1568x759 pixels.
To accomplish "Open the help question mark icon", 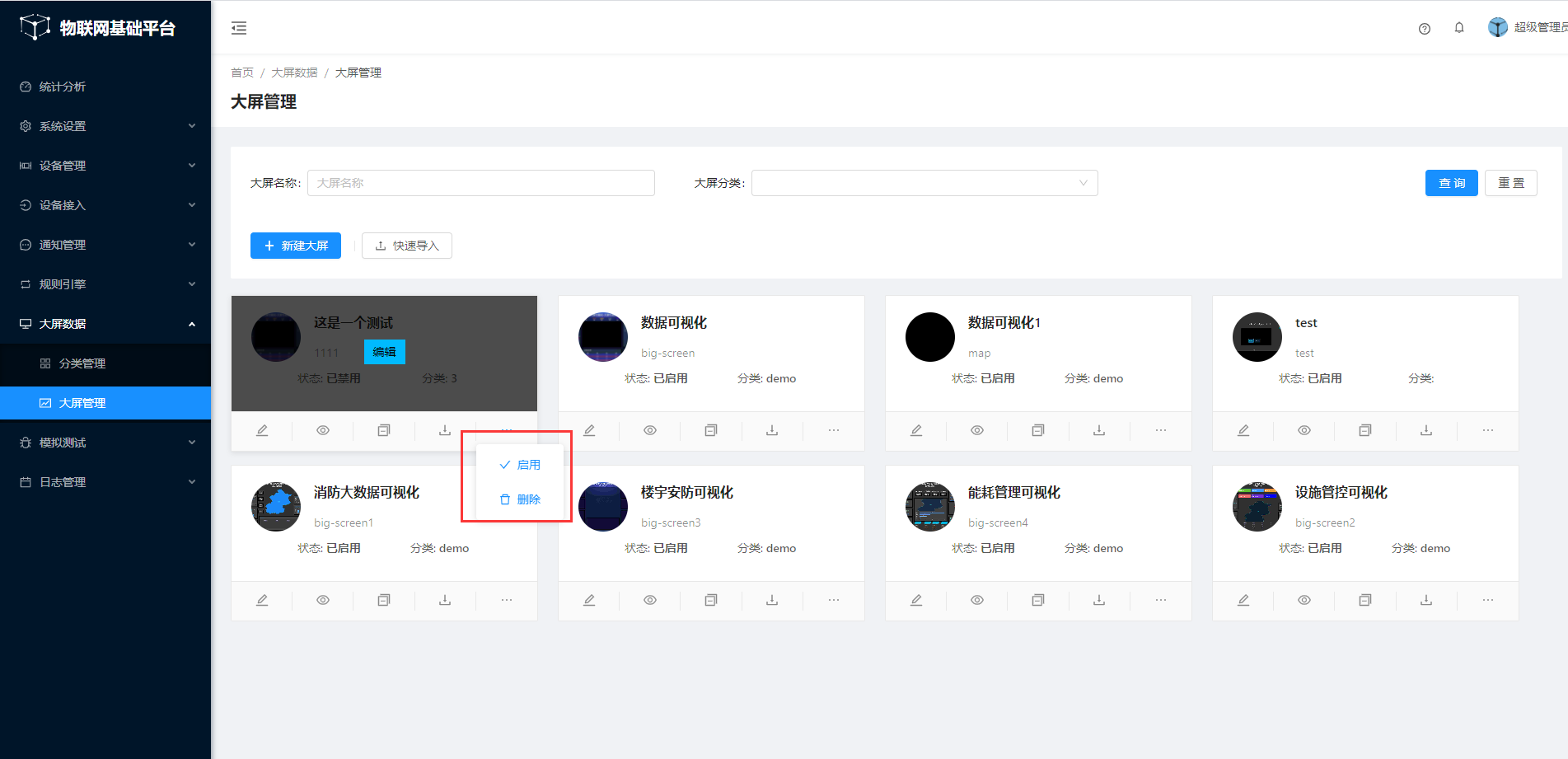I will click(x=1424, y=28).
